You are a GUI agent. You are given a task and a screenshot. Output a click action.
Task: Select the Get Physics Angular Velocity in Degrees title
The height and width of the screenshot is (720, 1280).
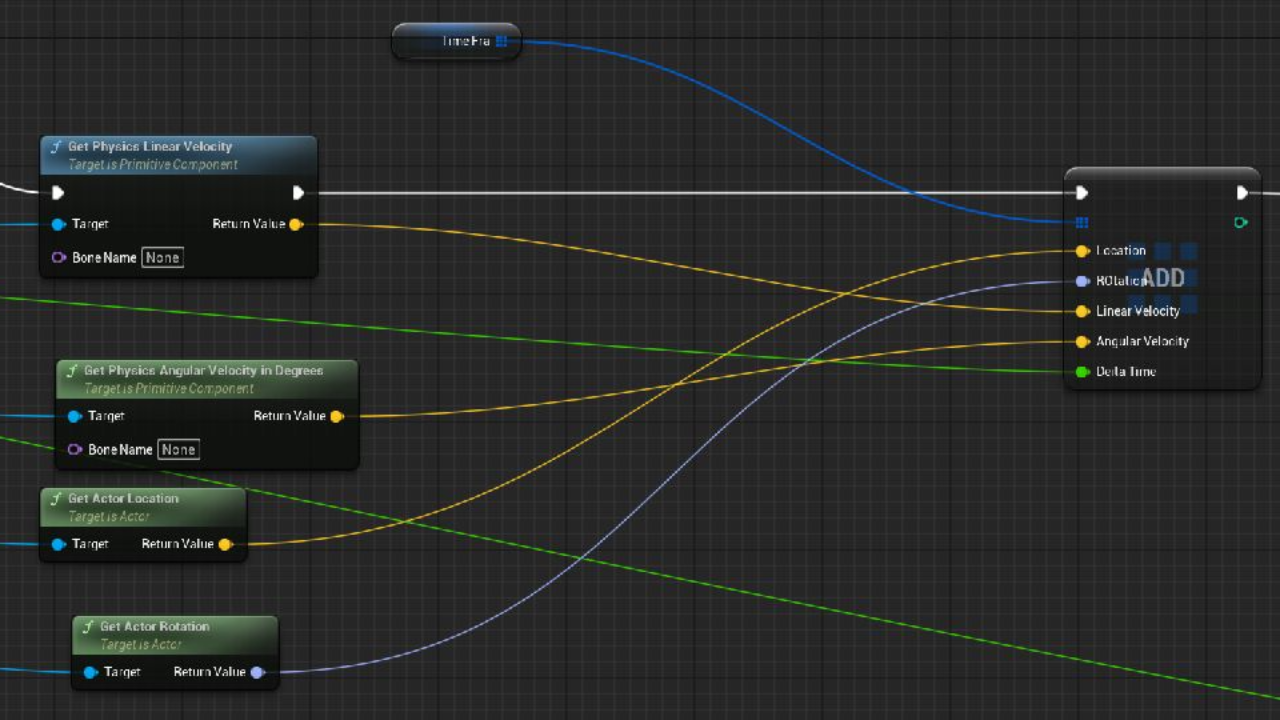coord(203,370)
